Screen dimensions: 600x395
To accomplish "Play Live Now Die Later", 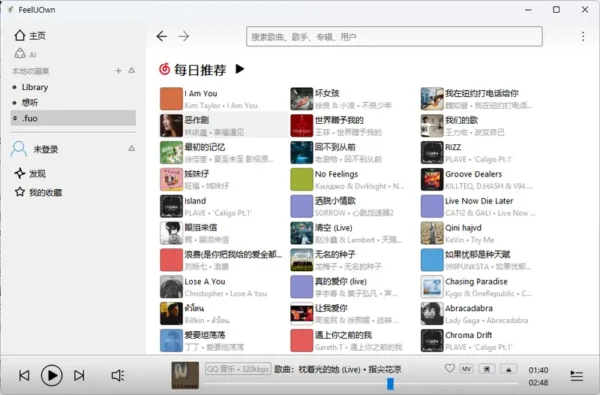I will [x=484, y=206].
